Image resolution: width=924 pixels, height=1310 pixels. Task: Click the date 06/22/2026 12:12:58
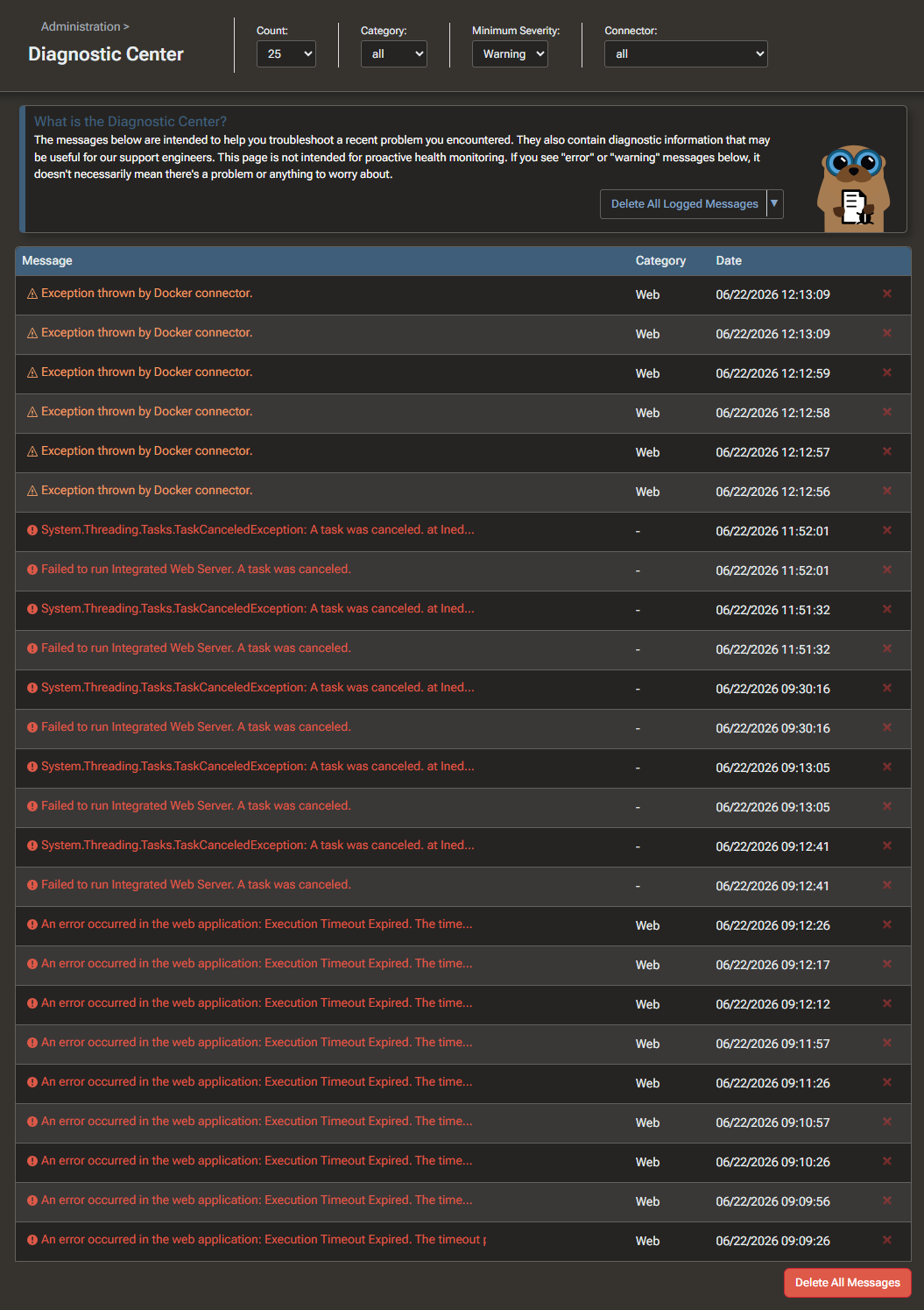[772, 413]
